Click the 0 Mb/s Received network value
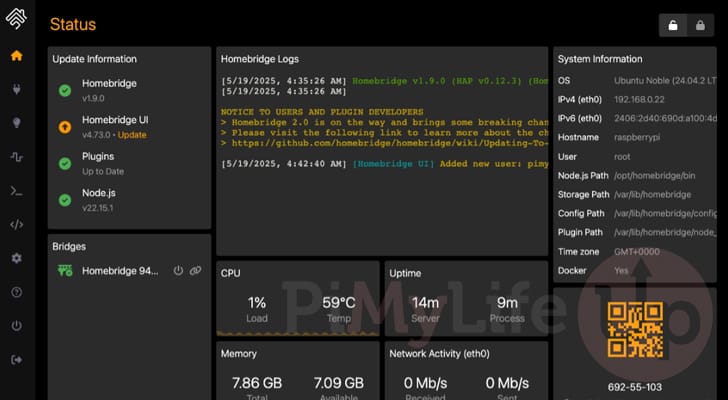728x400 pixels. (425, 383)
